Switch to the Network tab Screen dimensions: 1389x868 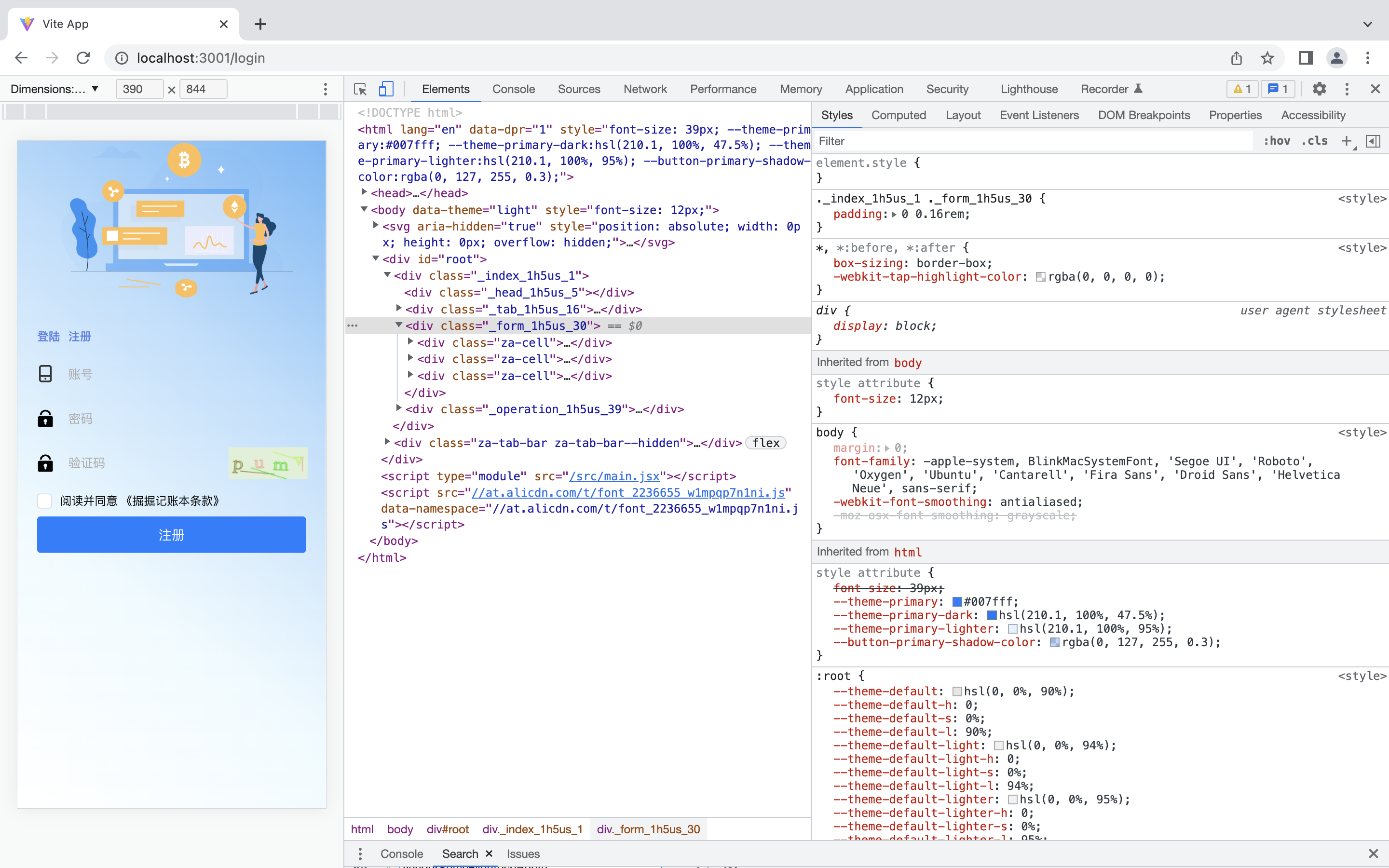[645, 89]
